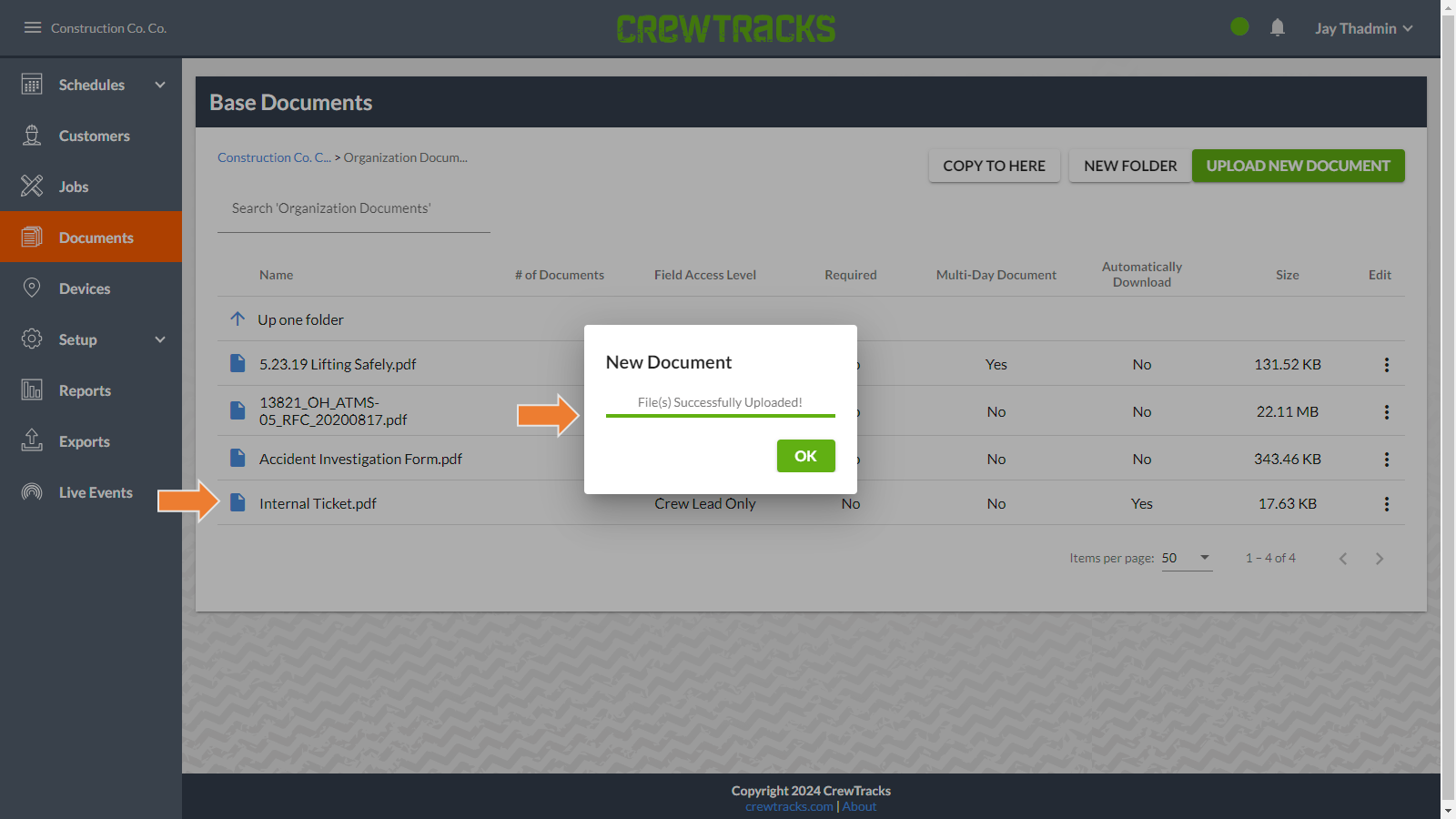
Task: Open the Jay Thadmin user dropdown
Action: [1363, 28]
